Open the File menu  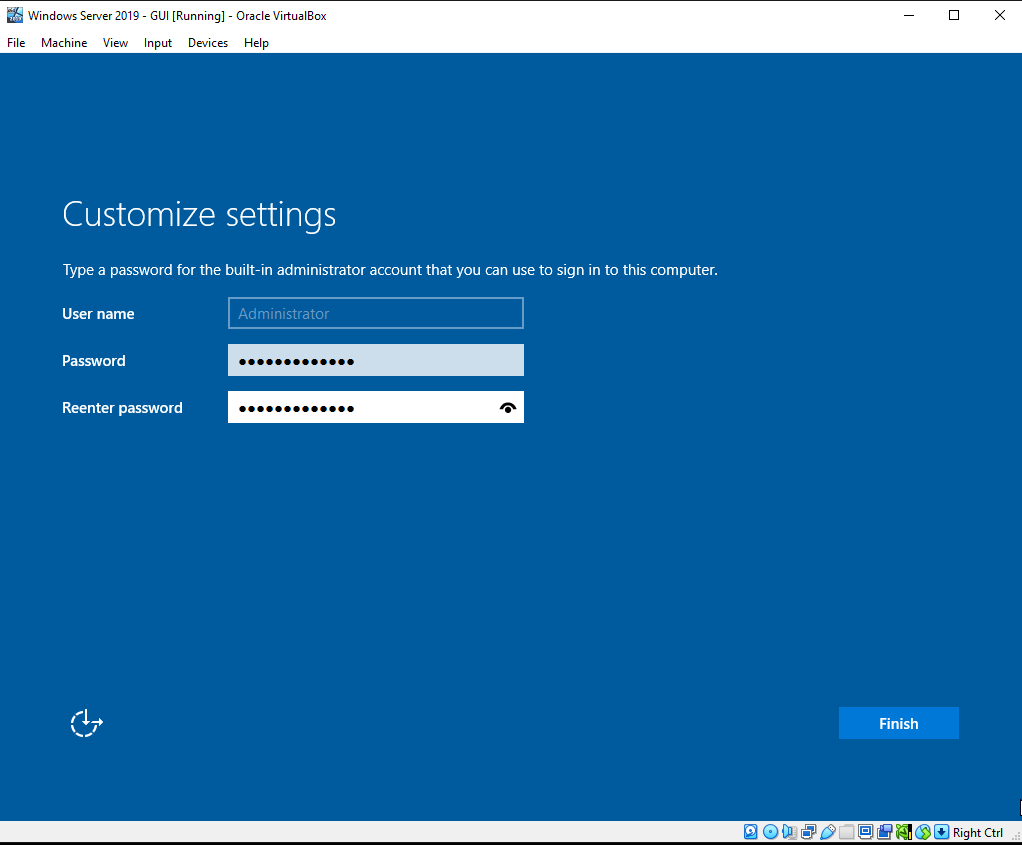click(x=16, y=42)
